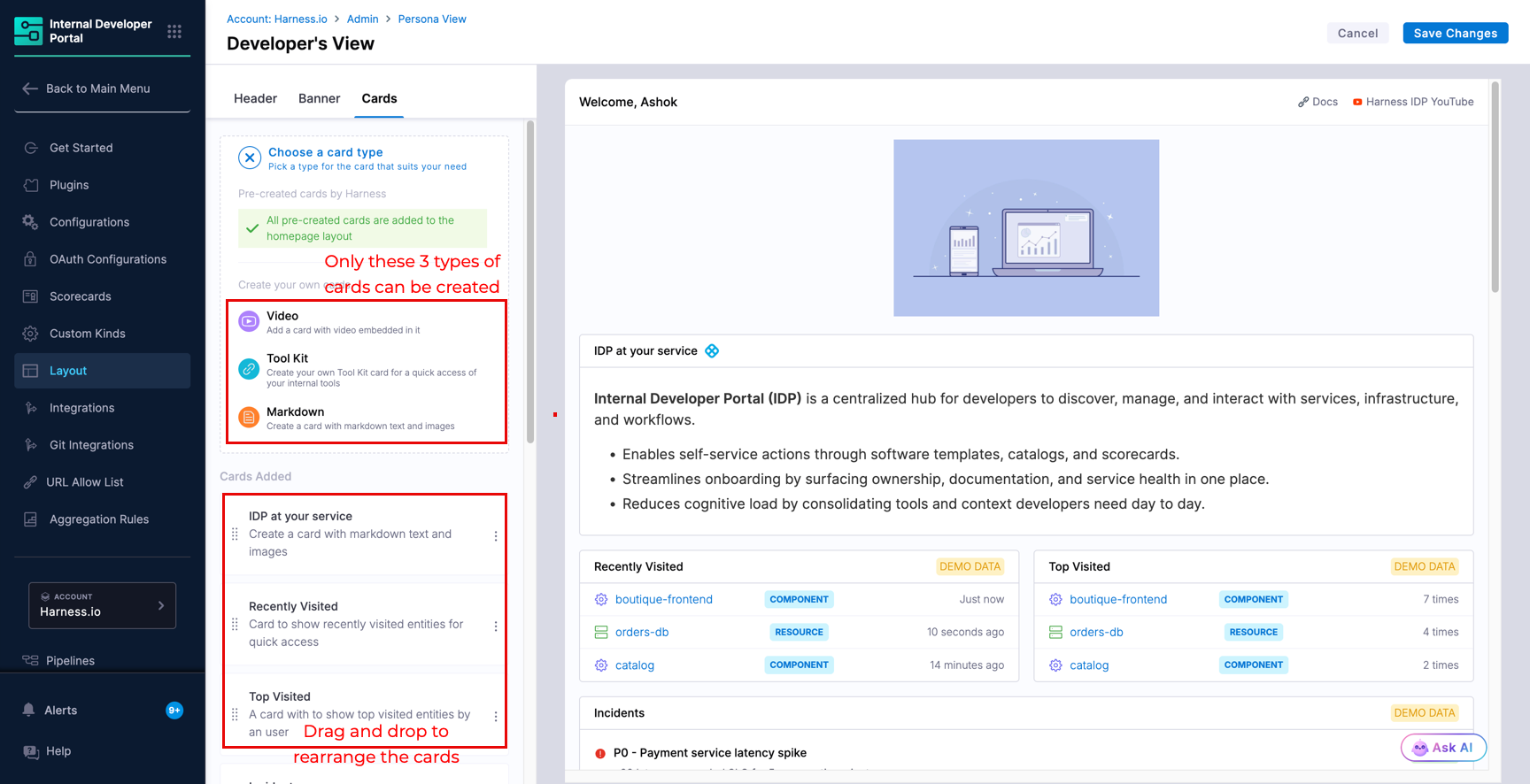Open options menu for Recently Visited card
Screen dimensions: 1530x784
click(496, 626)
